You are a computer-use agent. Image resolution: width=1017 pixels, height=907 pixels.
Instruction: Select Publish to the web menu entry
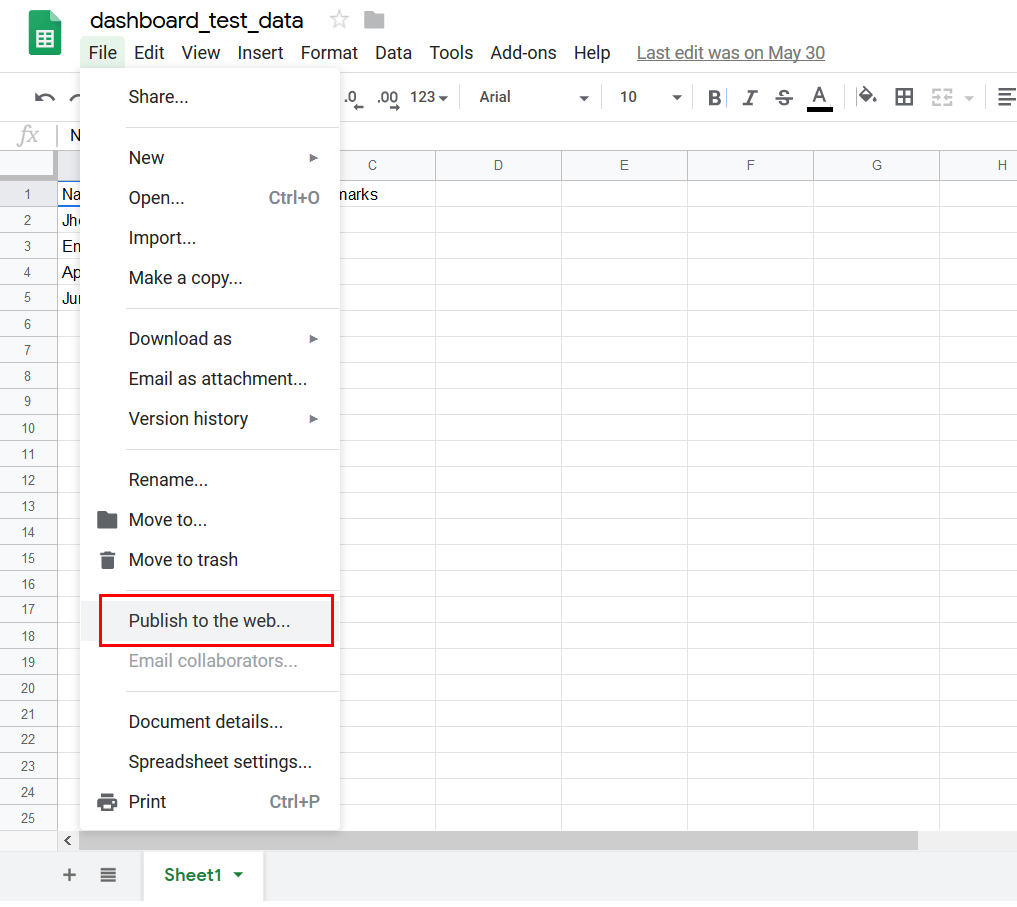[x=209, y=621]
